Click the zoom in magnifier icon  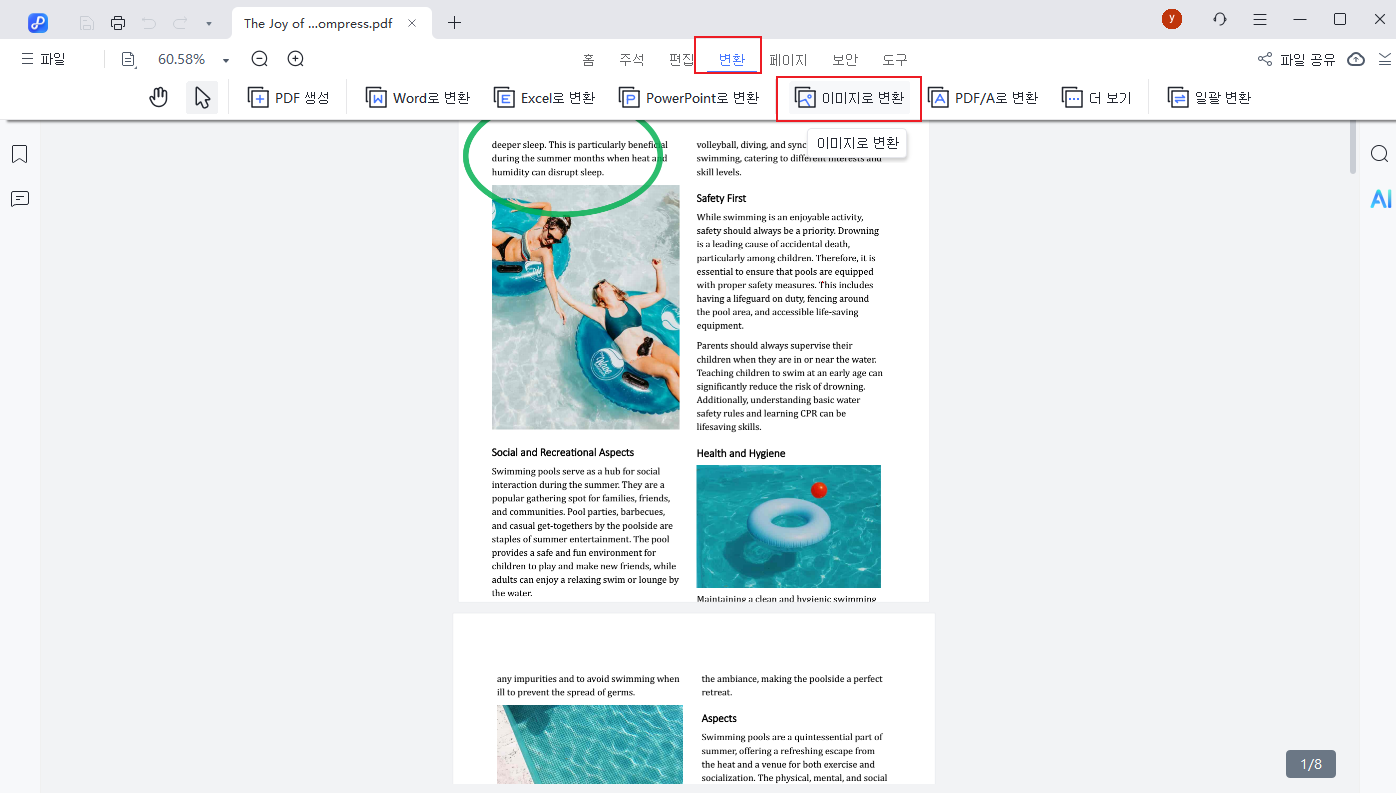[x=296, y=59]
